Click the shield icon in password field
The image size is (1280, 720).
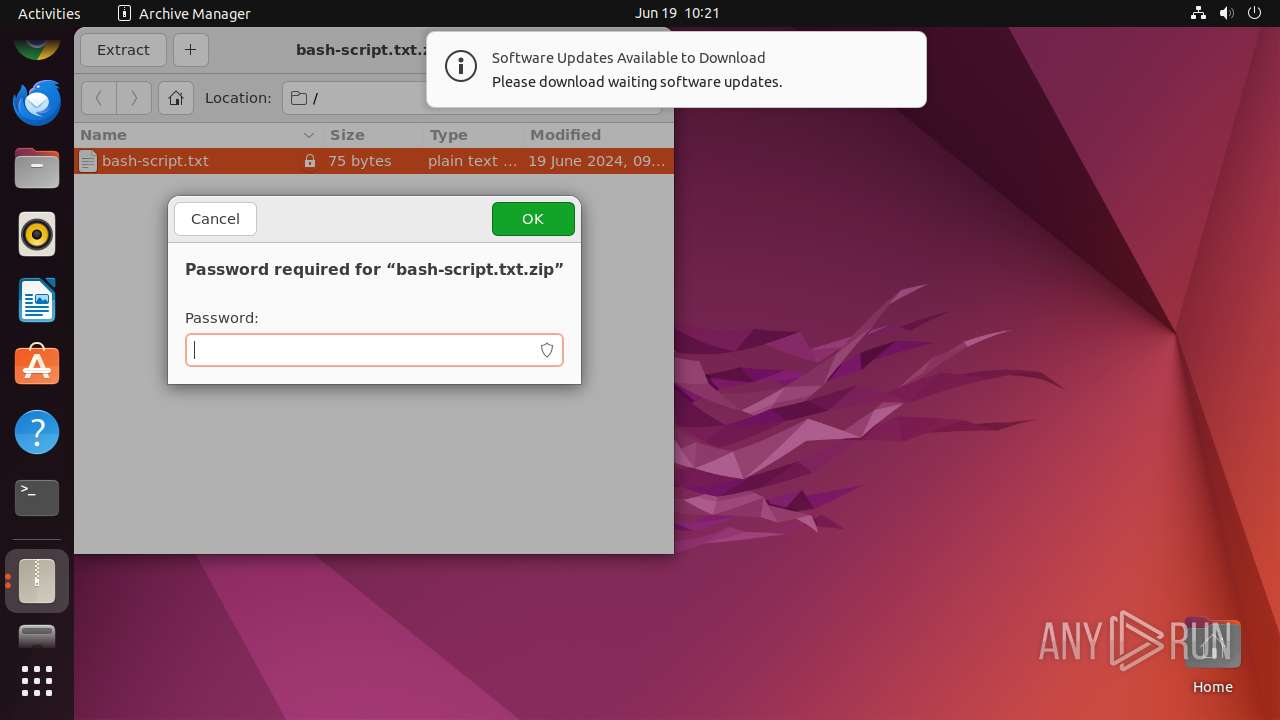[547, 350]
